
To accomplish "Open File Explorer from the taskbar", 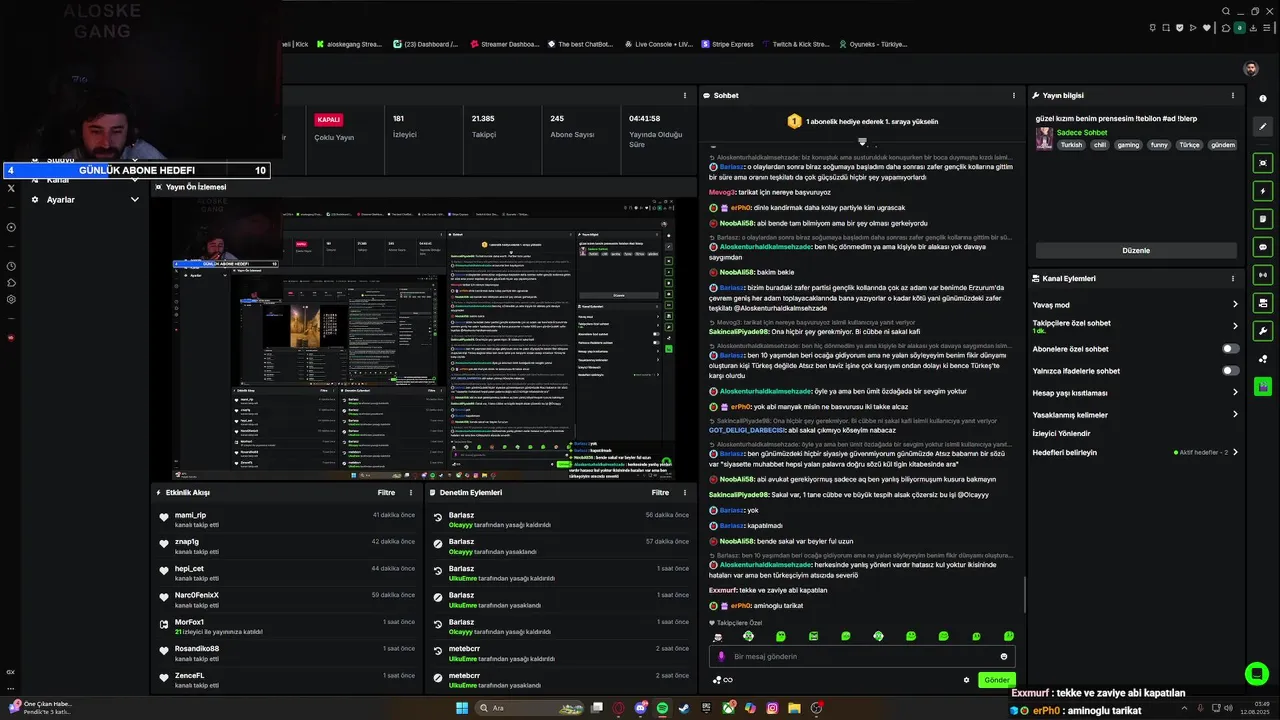I will [794, 708].
